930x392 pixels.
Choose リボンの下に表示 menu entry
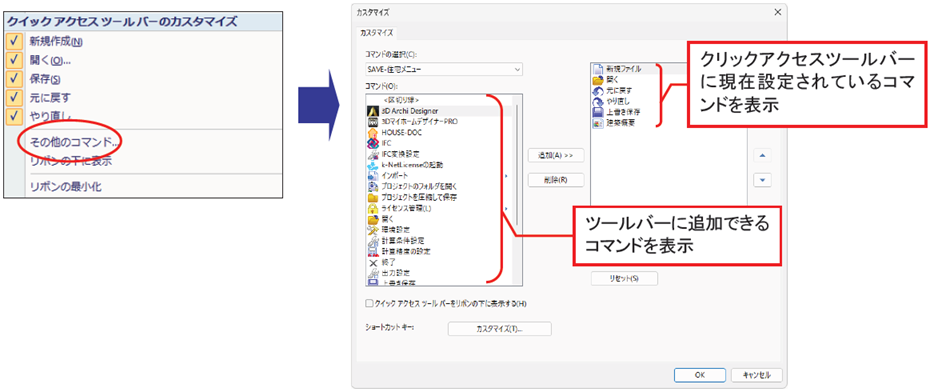click(x=71, y=161)
